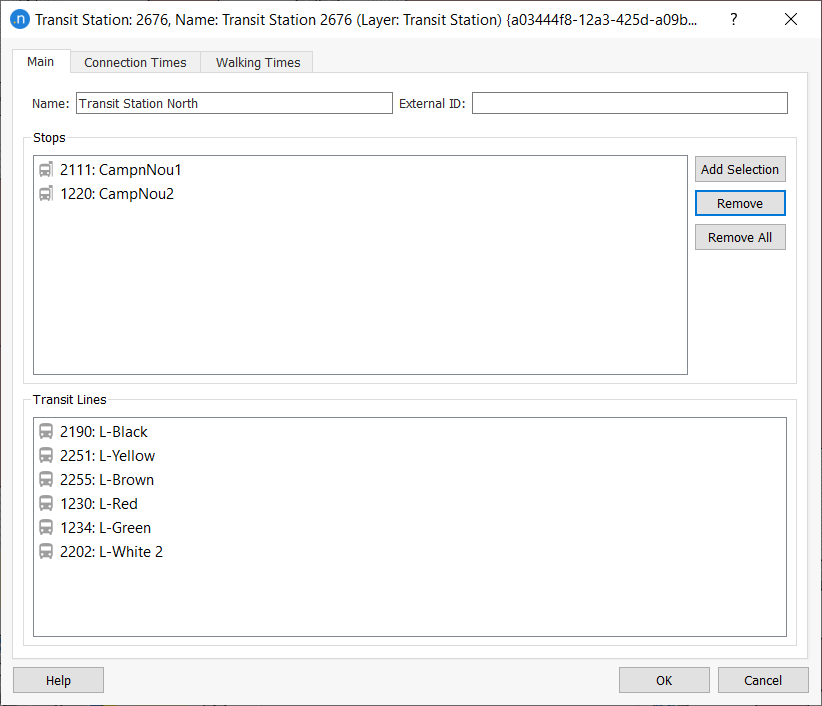Image resolution: width=822 pixels, height=706 pixels.
Task: Click the Remove button
Action: click(x=740, y=203)
